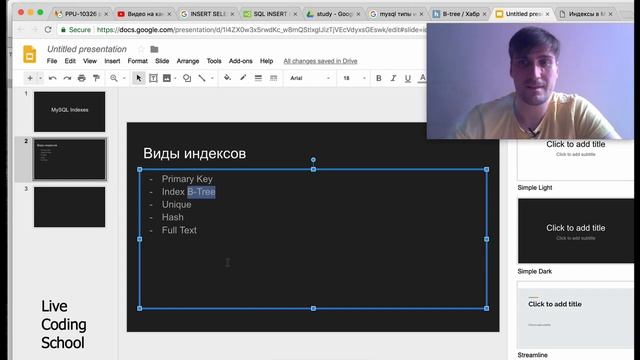The image size is (640, 360).
Task: Switch to the 'study - Goog' Drive tab
Action: point(333,14)
